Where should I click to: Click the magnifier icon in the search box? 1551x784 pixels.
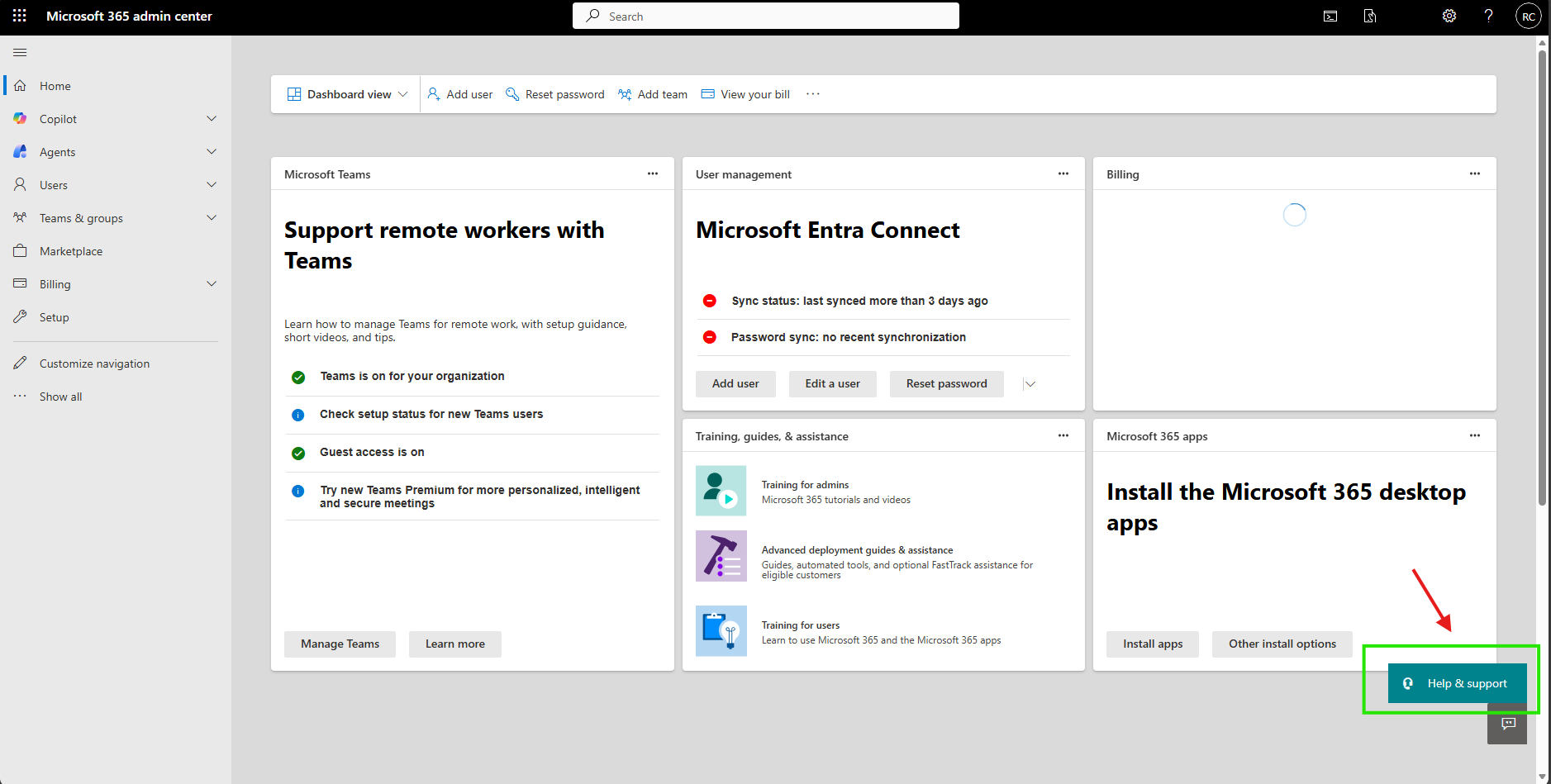coord(593,16)
